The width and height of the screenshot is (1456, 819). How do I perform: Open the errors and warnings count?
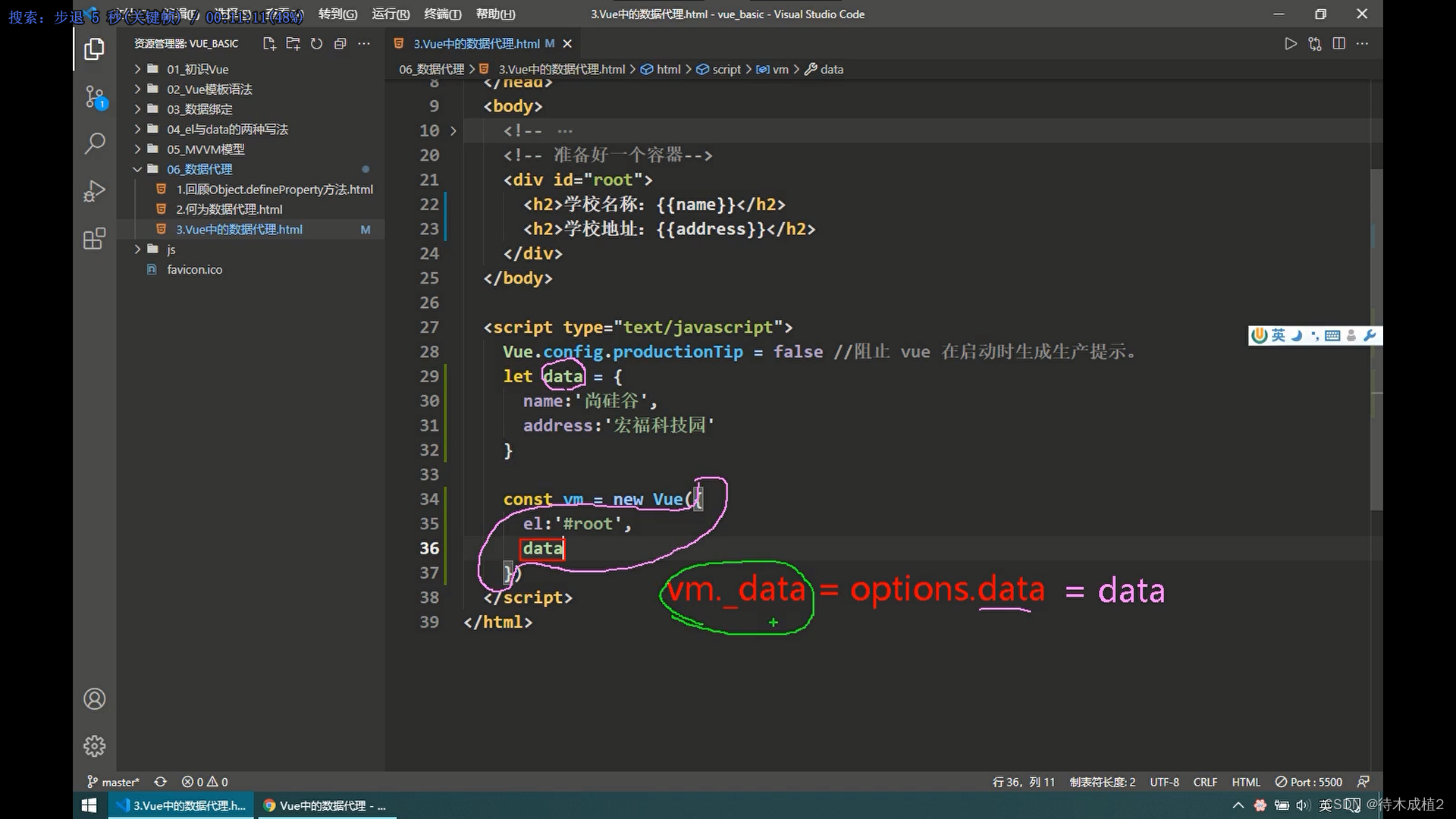(x=205, y=782)
